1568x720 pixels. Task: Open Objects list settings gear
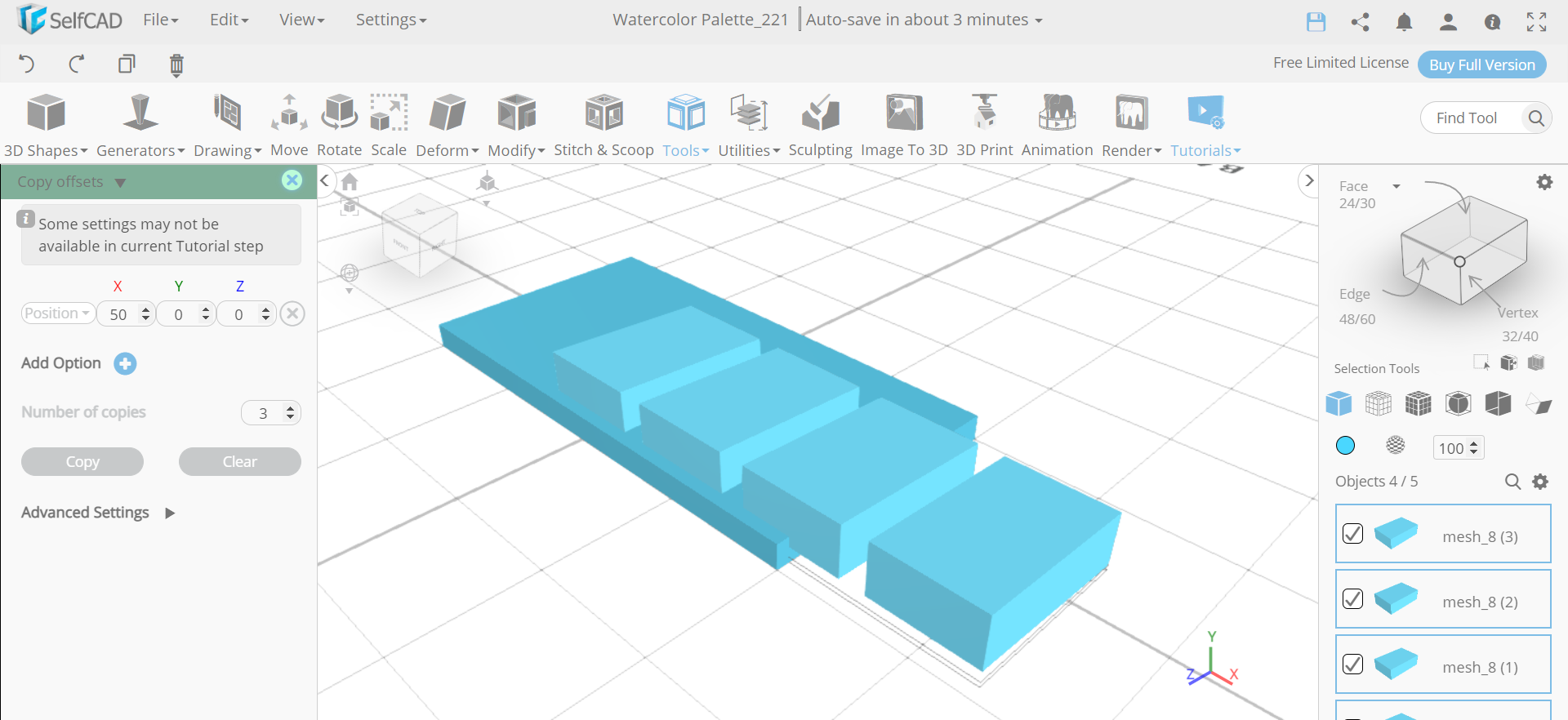click(1540, 482)
